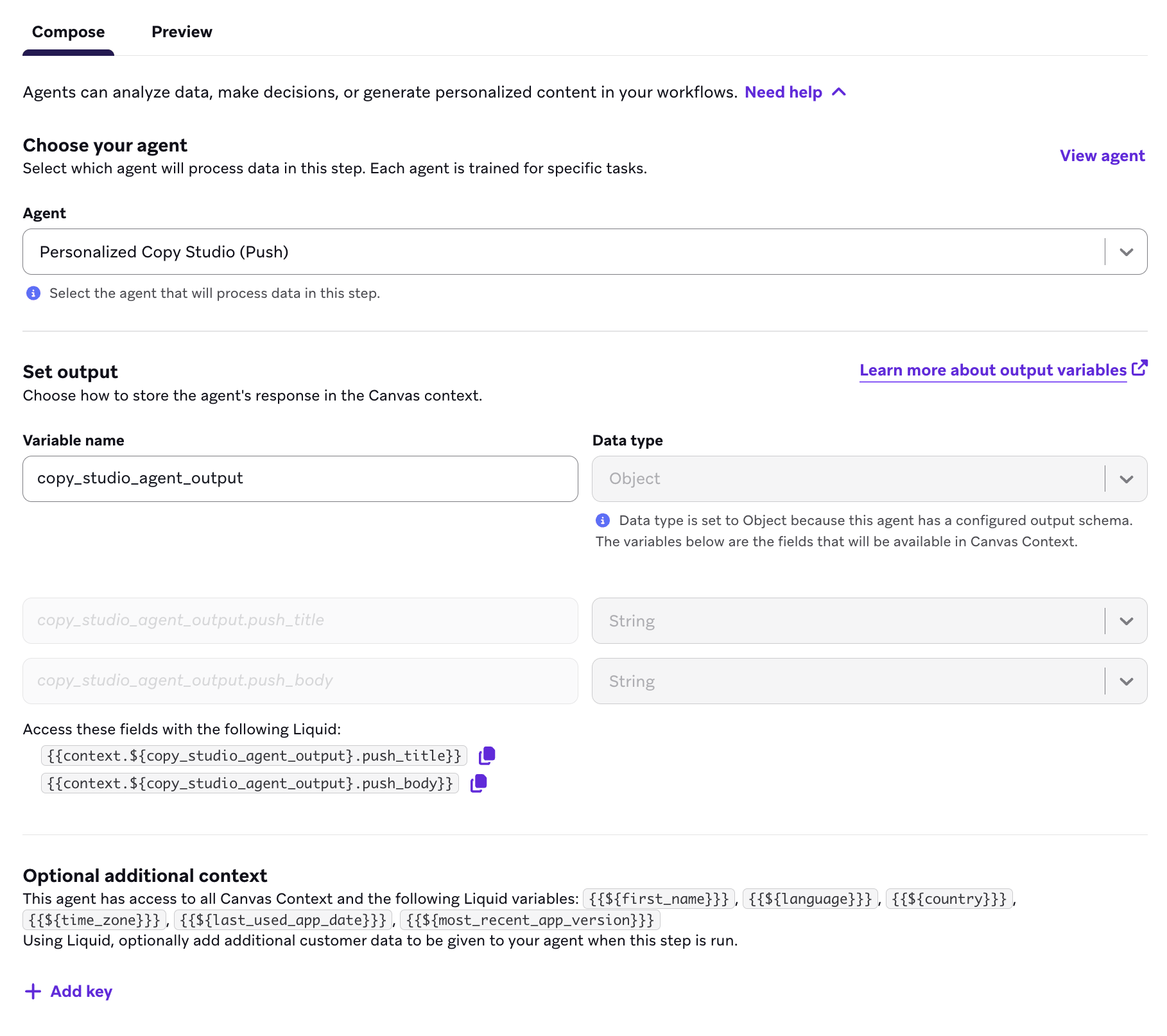The height and width of the screenshot is (1036, 1167).
Task: Click the info icon under the Agent selector
Action: (x=33, y=293)
